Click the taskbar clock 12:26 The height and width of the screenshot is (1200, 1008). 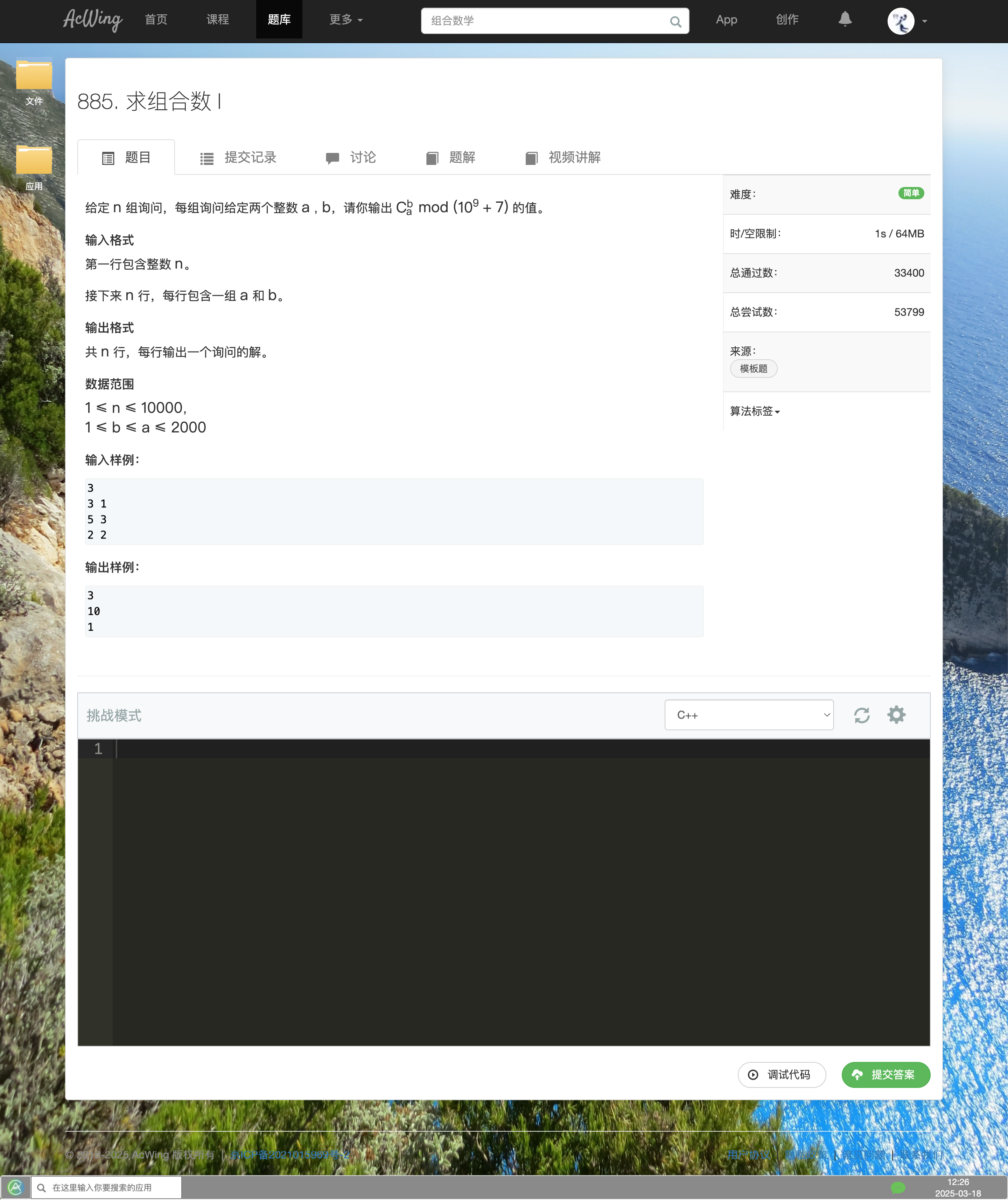[958, 1182]
